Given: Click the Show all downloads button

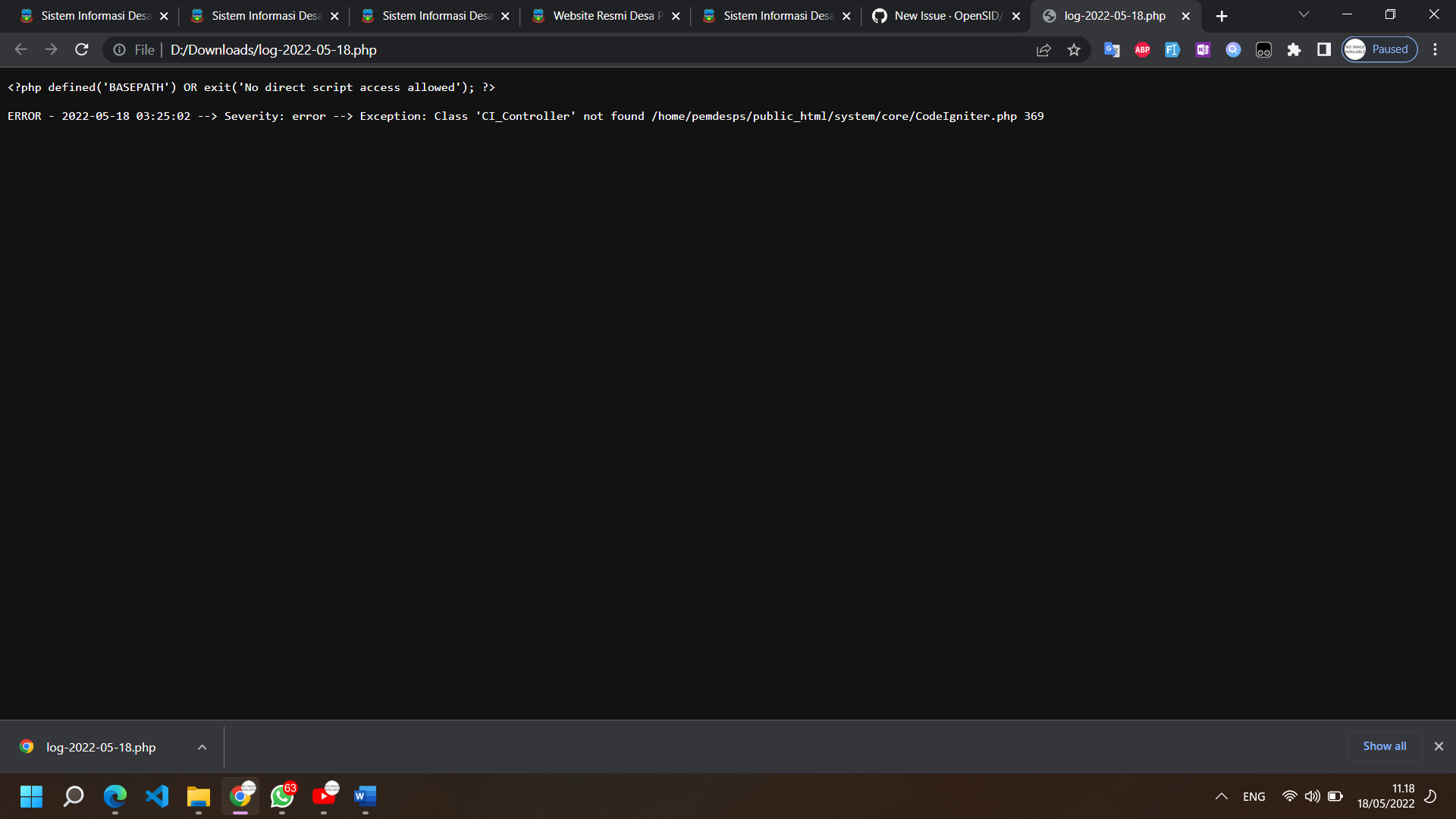Looking at the screenshot, I should (1383, 745).
